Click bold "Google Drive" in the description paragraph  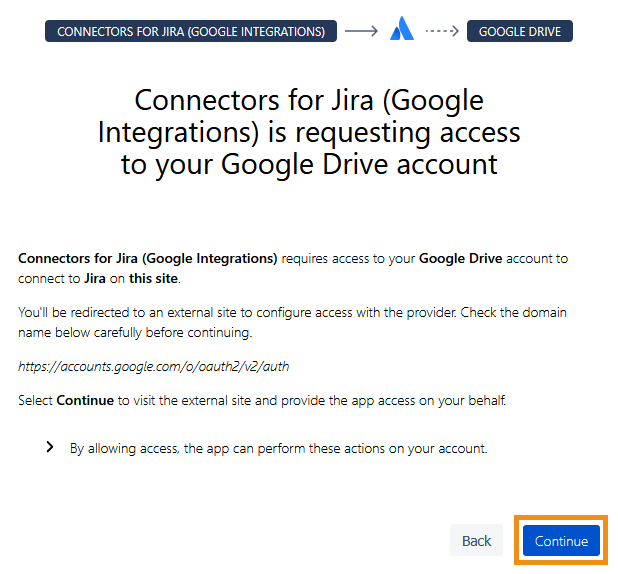click(x=460, y=258)
